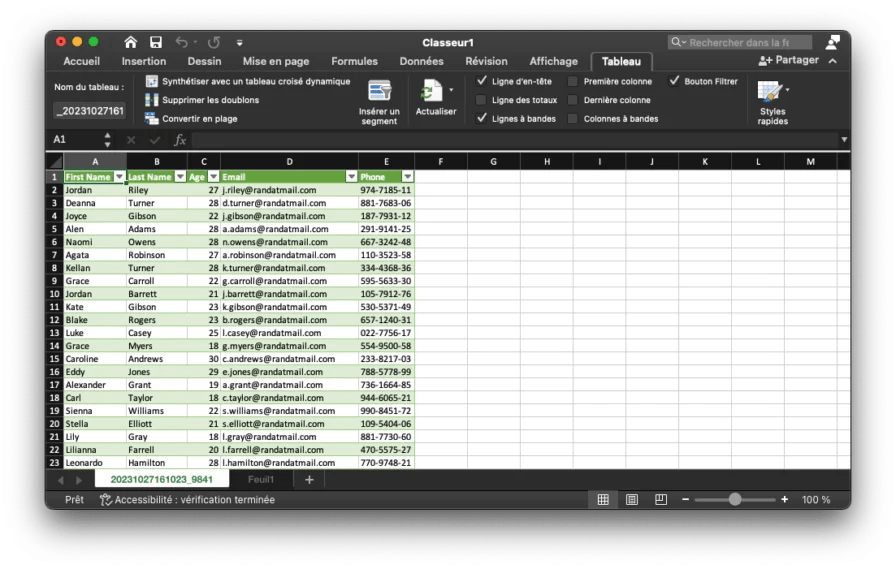Screen dimensions: 896x569
Task: Switch to Page Break preview icon
Action: coord(661,500)
